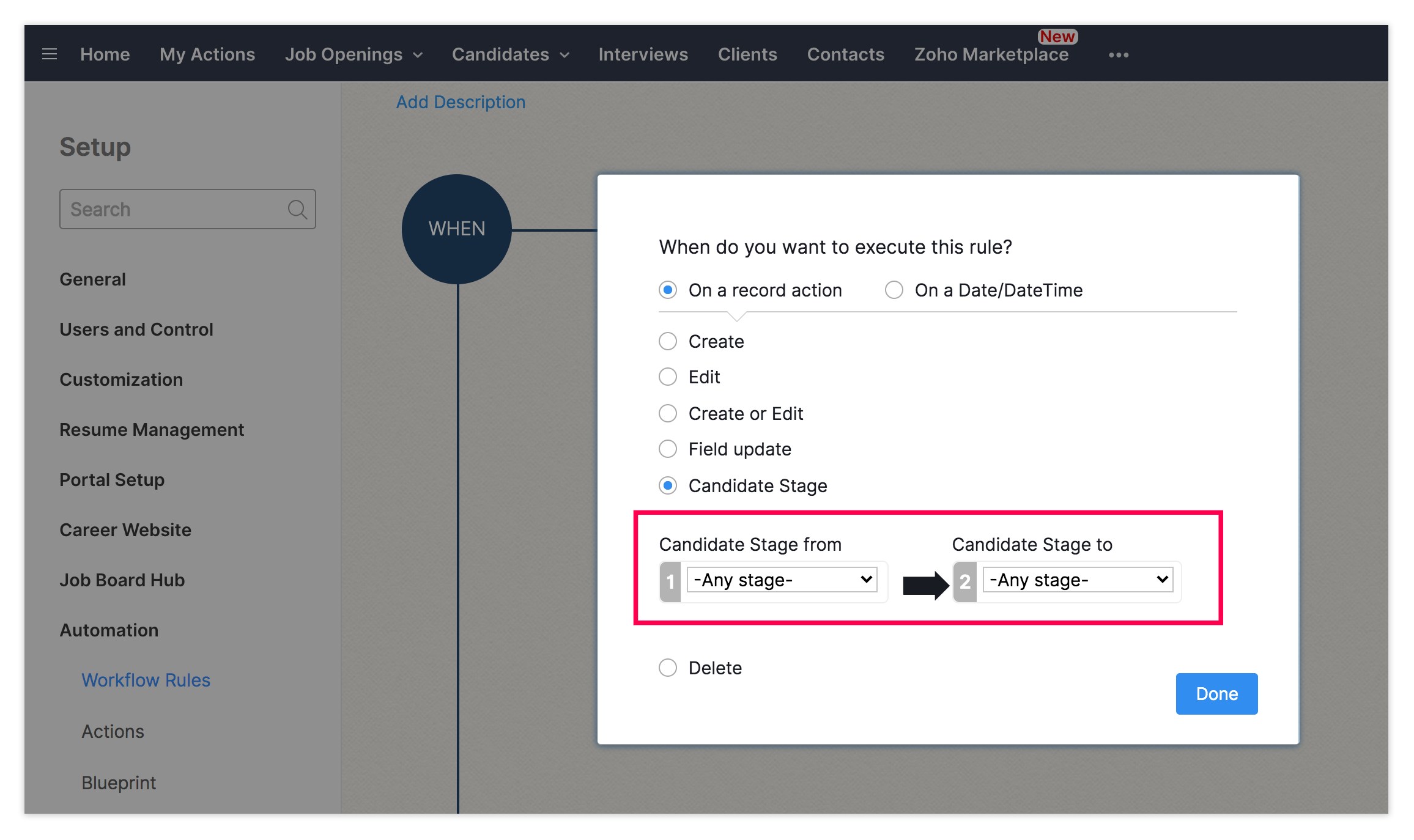1414x840 pixels.
Task: Open Zoho Marketplace in the nav bar
Action: pyautogui.click(x=991, y=54)
